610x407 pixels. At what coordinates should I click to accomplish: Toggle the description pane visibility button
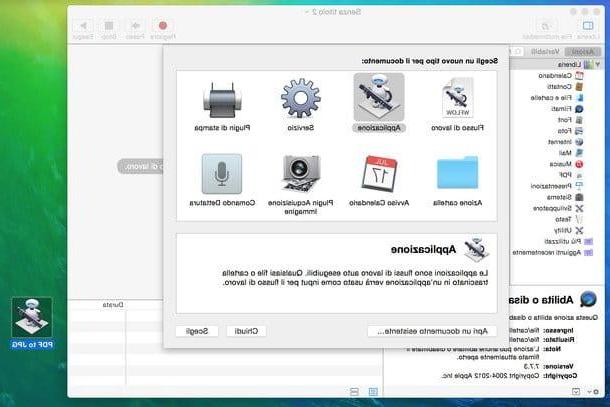click(x=576, y=392)
